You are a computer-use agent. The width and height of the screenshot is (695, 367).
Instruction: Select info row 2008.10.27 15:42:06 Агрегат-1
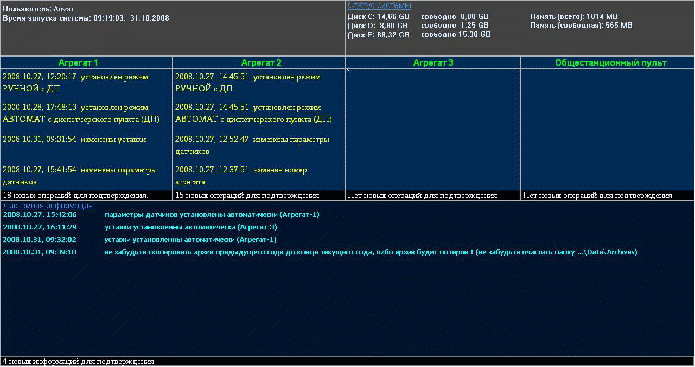[161, 215]
